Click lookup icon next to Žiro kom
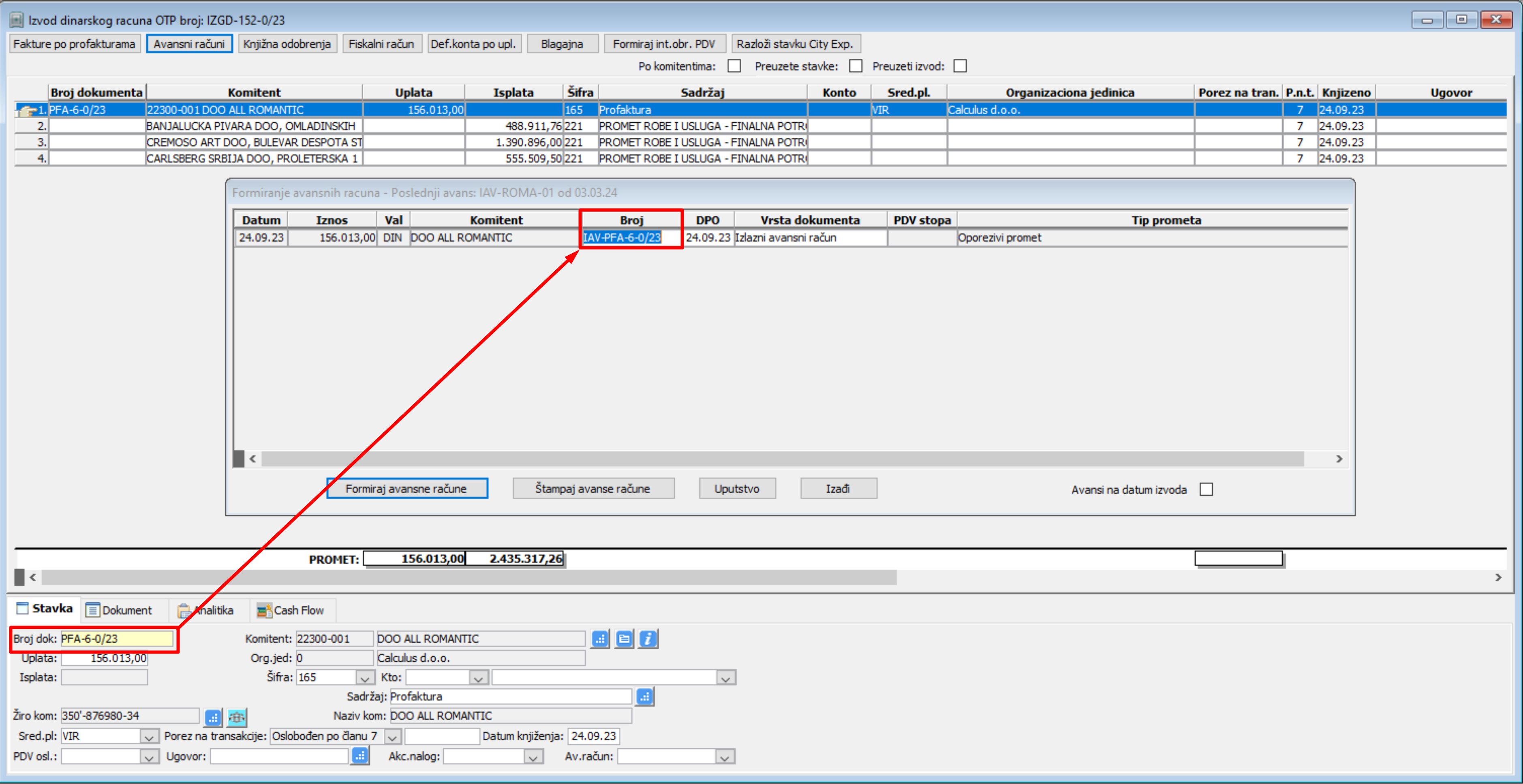 tap(213, 717)
